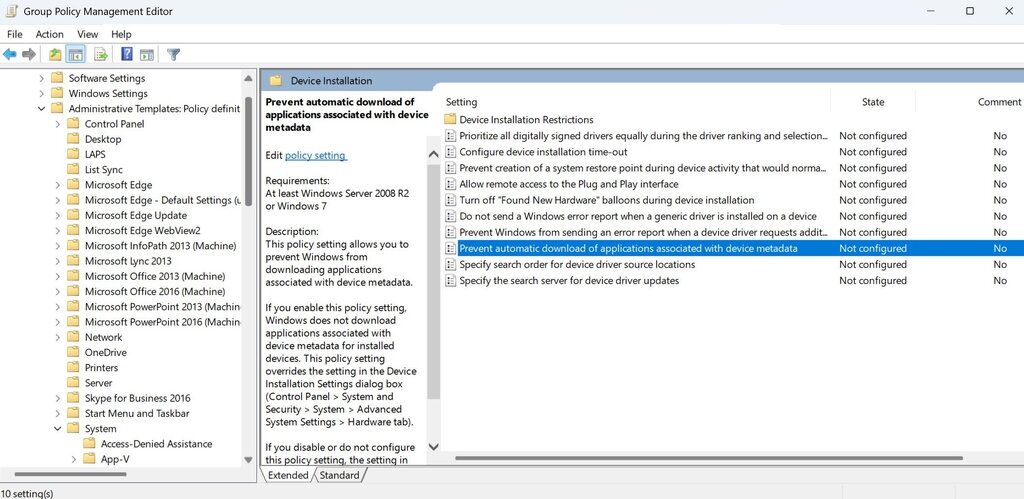Open the Action menu

[x=50, y=34]
